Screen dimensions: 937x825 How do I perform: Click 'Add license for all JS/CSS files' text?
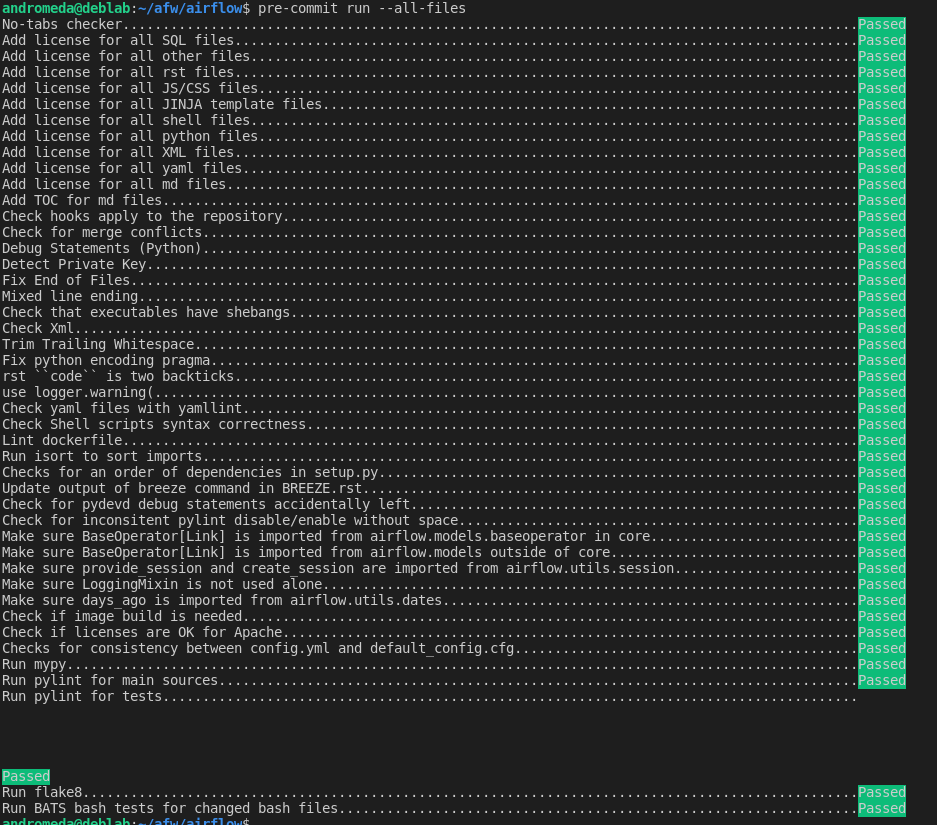coord(130,88)
